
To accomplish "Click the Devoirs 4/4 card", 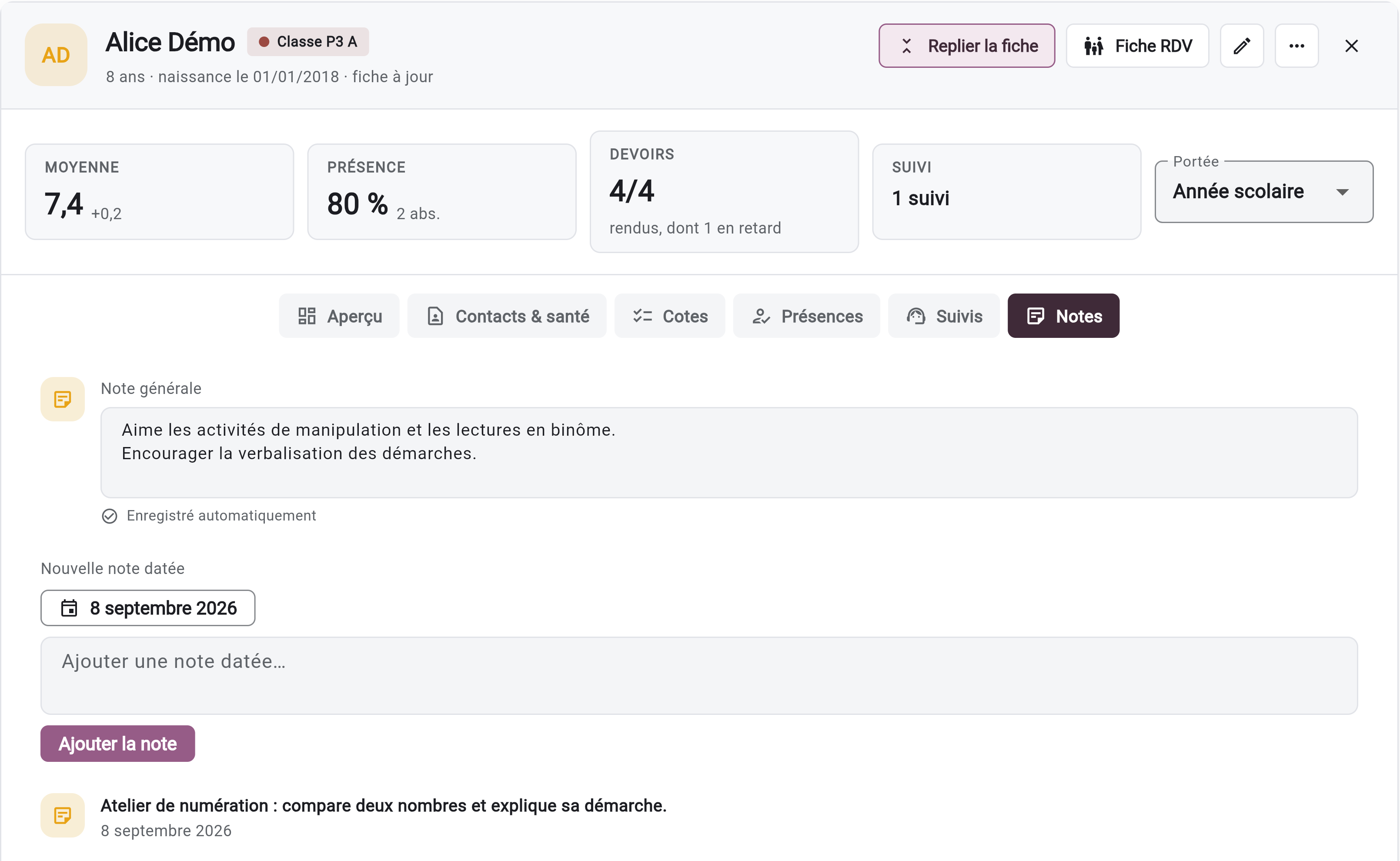I will pos(724,192).
